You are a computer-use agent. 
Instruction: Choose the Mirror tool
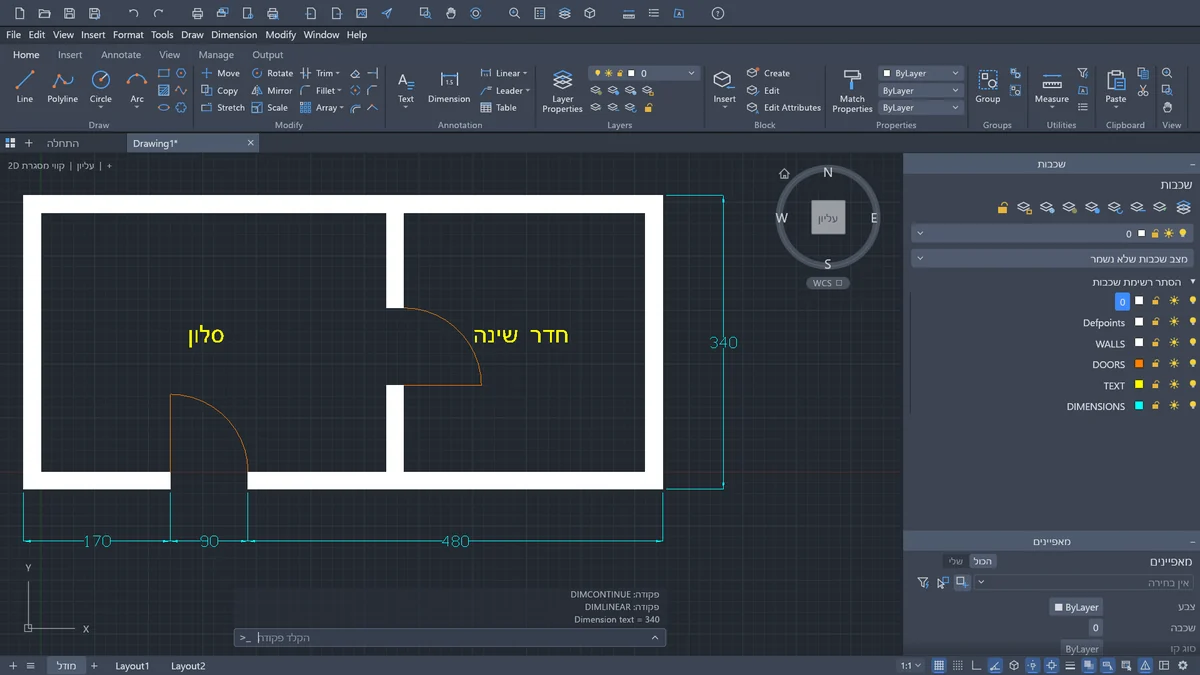point(272,90)
